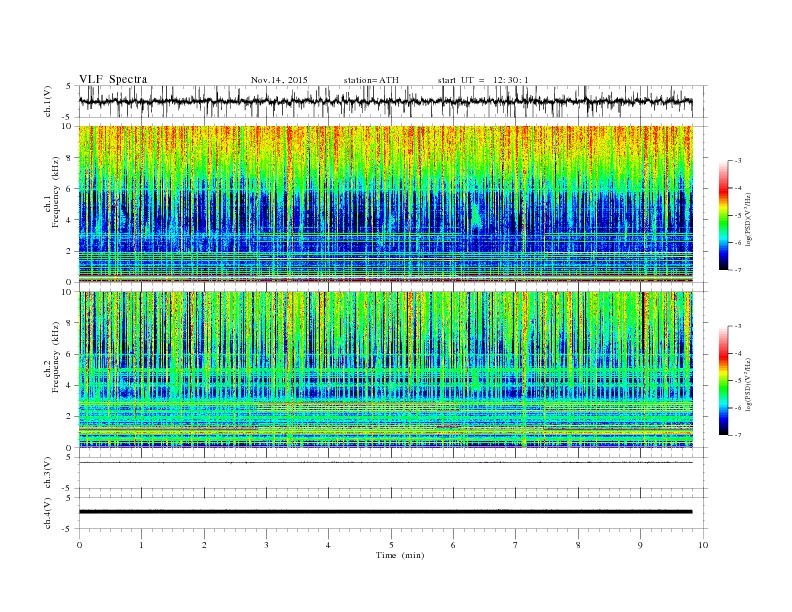The width and height of the screenshot is (792, 612).
Task: Click the 'ch.3(V)' axis label
Action: click(48, 474)
